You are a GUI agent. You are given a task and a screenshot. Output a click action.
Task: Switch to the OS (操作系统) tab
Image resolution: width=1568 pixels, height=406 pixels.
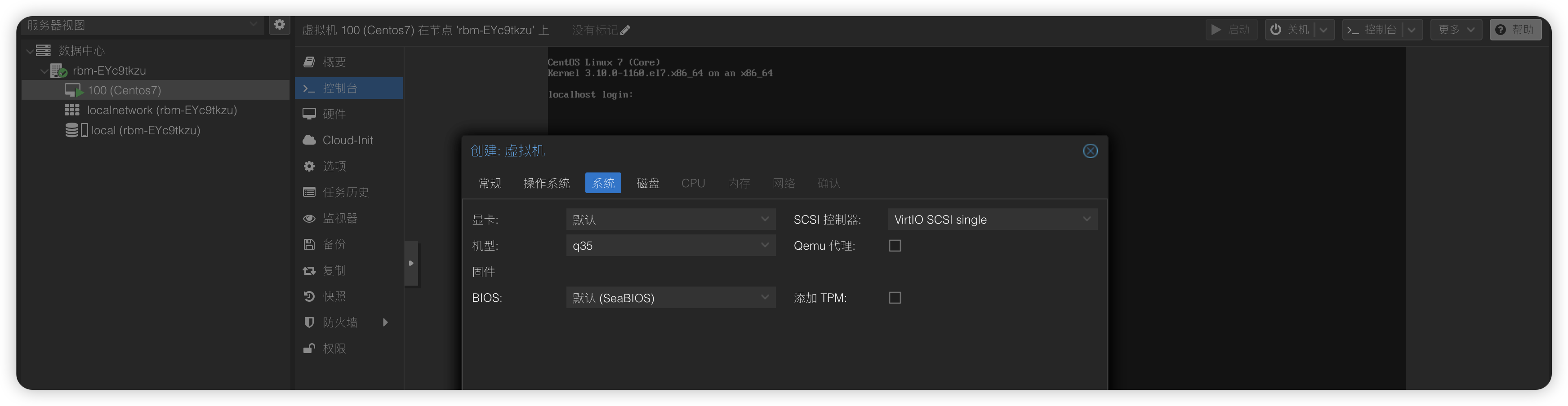(x=546, y=184)
